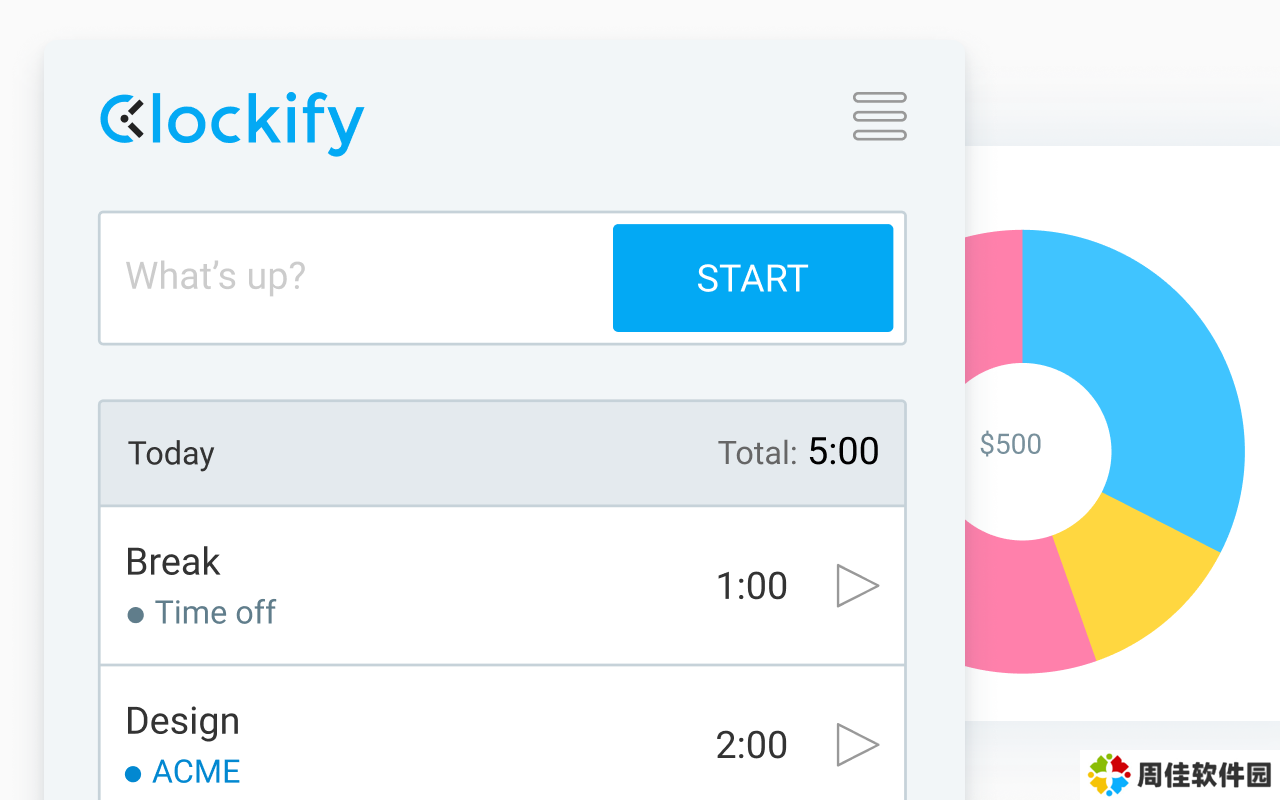Edit the 2:00 duration of Design
This screenshot has width=1280, height=800.
click(x=752, y=745)
